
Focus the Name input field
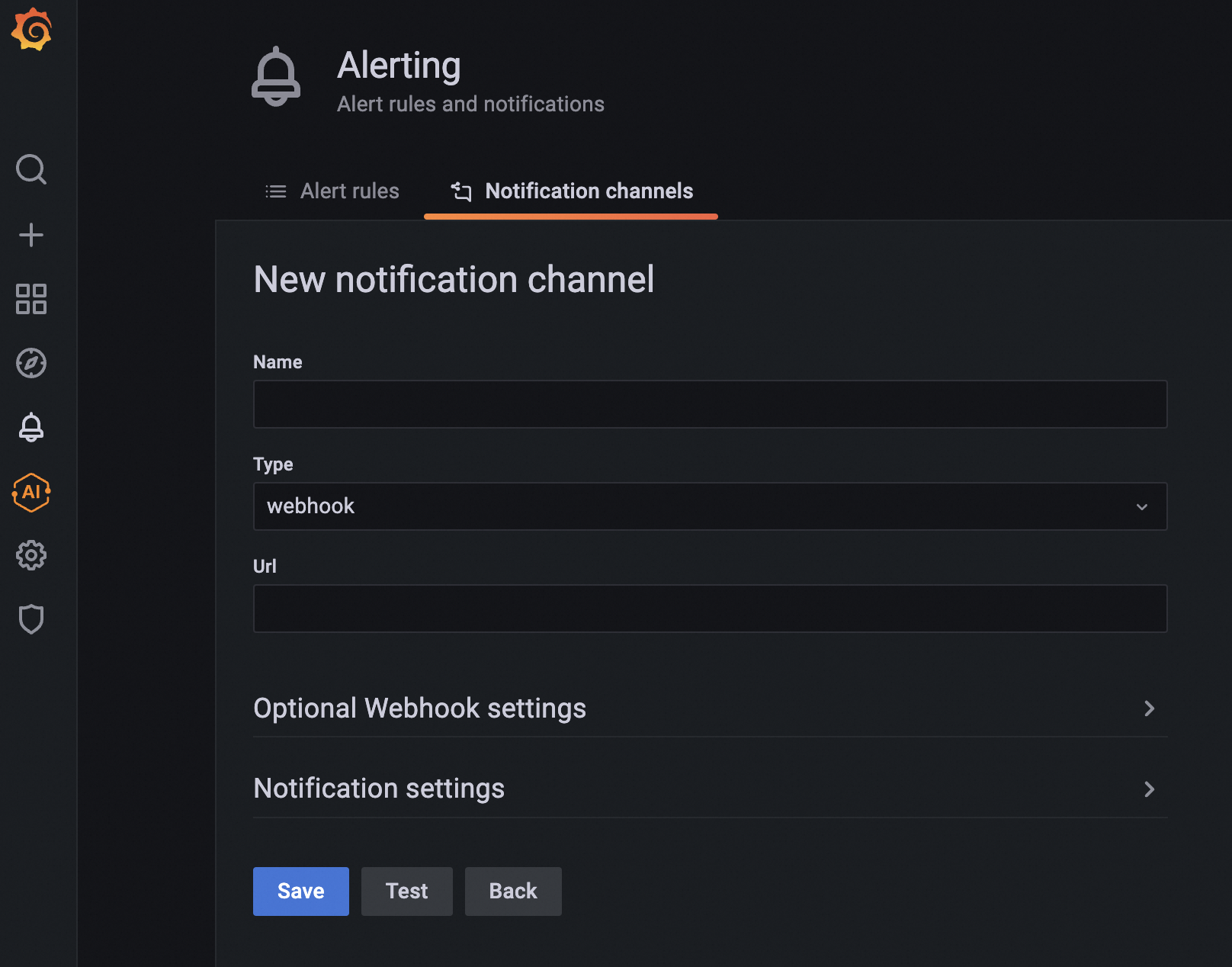coord(709,404)
